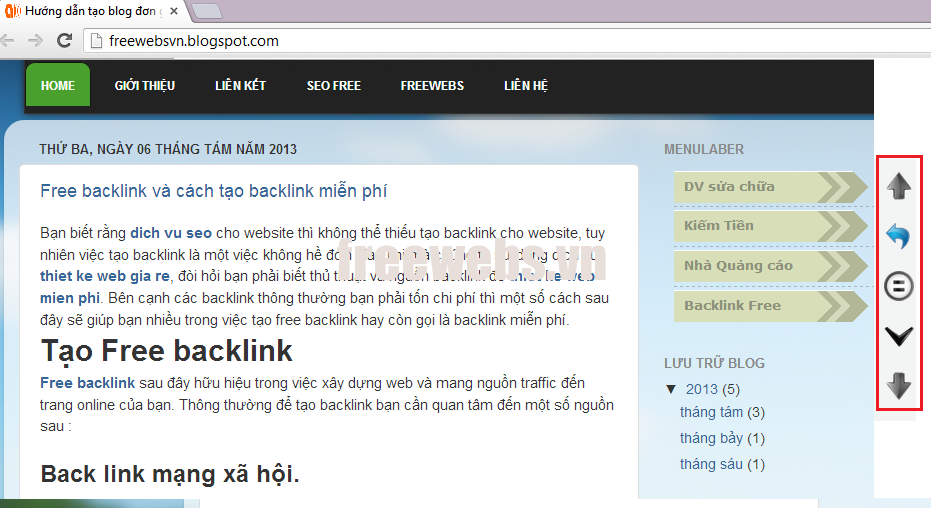Click the black chevron down icon

point(900,336)
